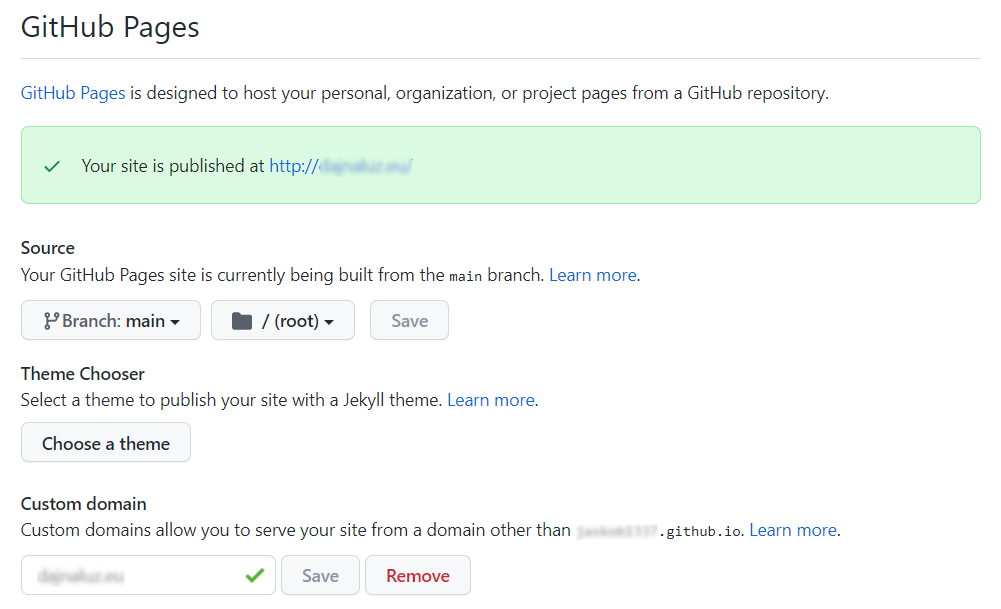The height and width of the screenshot is (609, 1001).
Task: Click the git branch icon
Action: 50,321
